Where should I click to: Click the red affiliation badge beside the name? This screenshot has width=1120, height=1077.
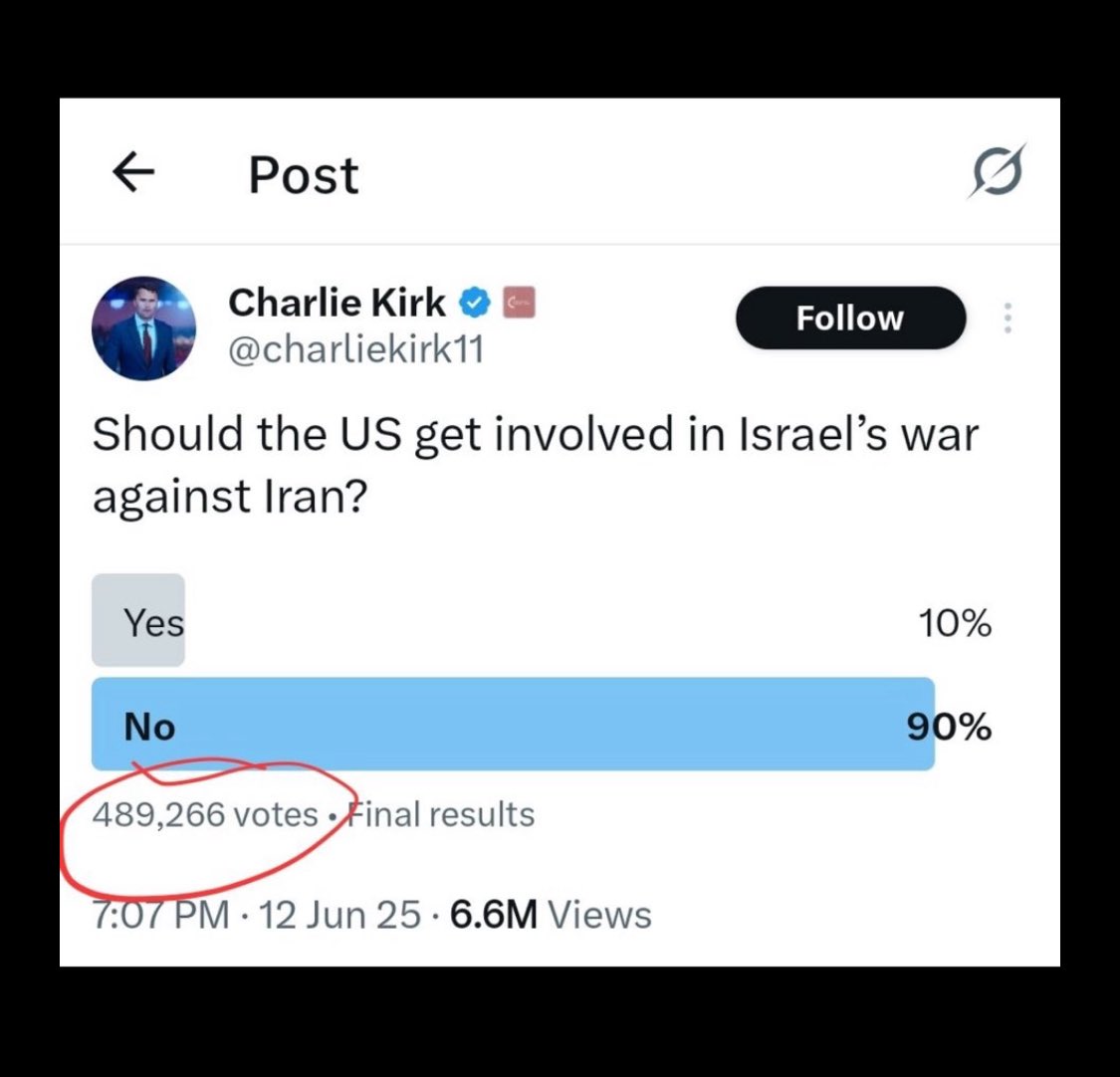(520, 302)
